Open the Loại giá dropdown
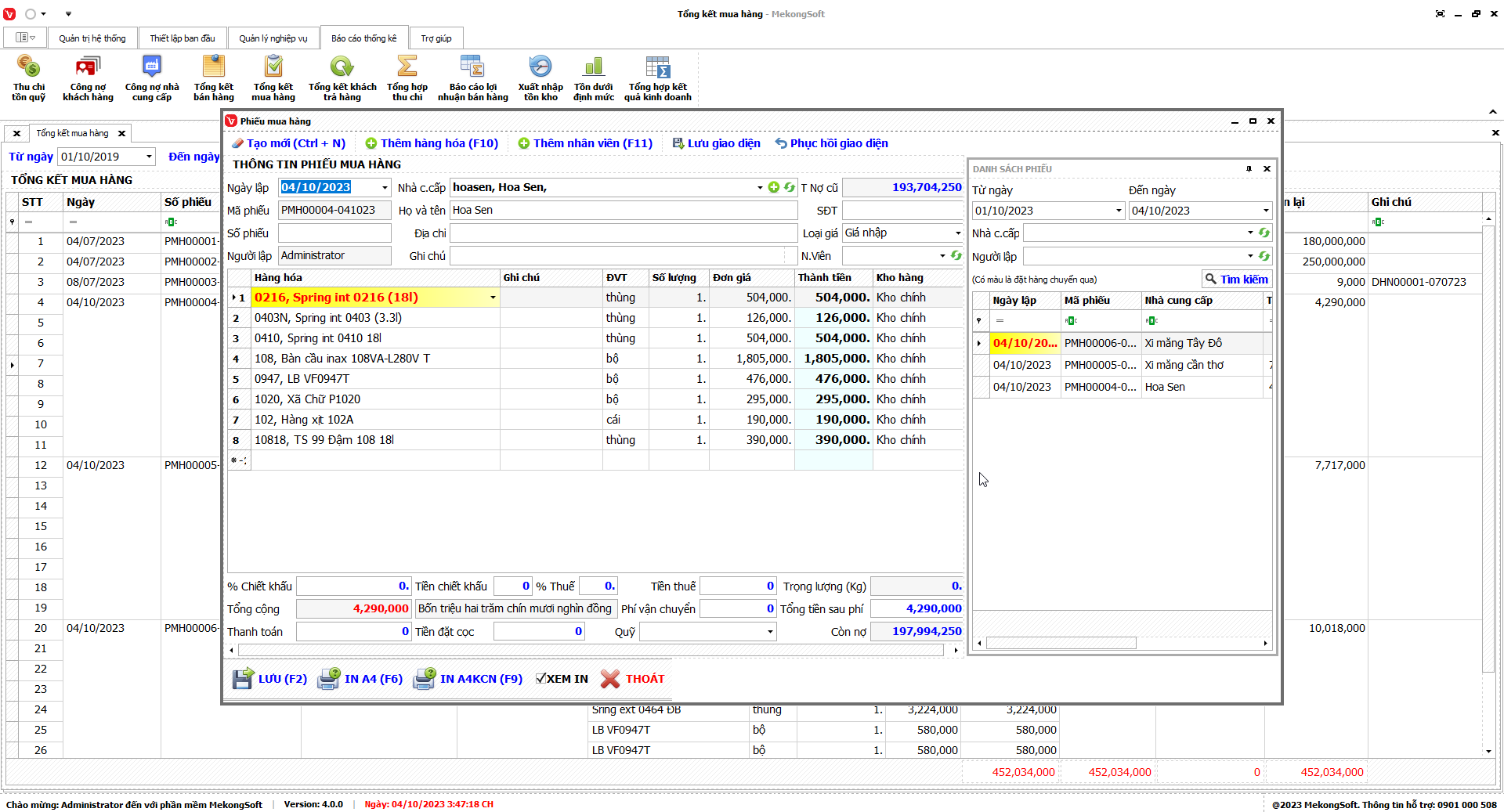 coord(957,233)
